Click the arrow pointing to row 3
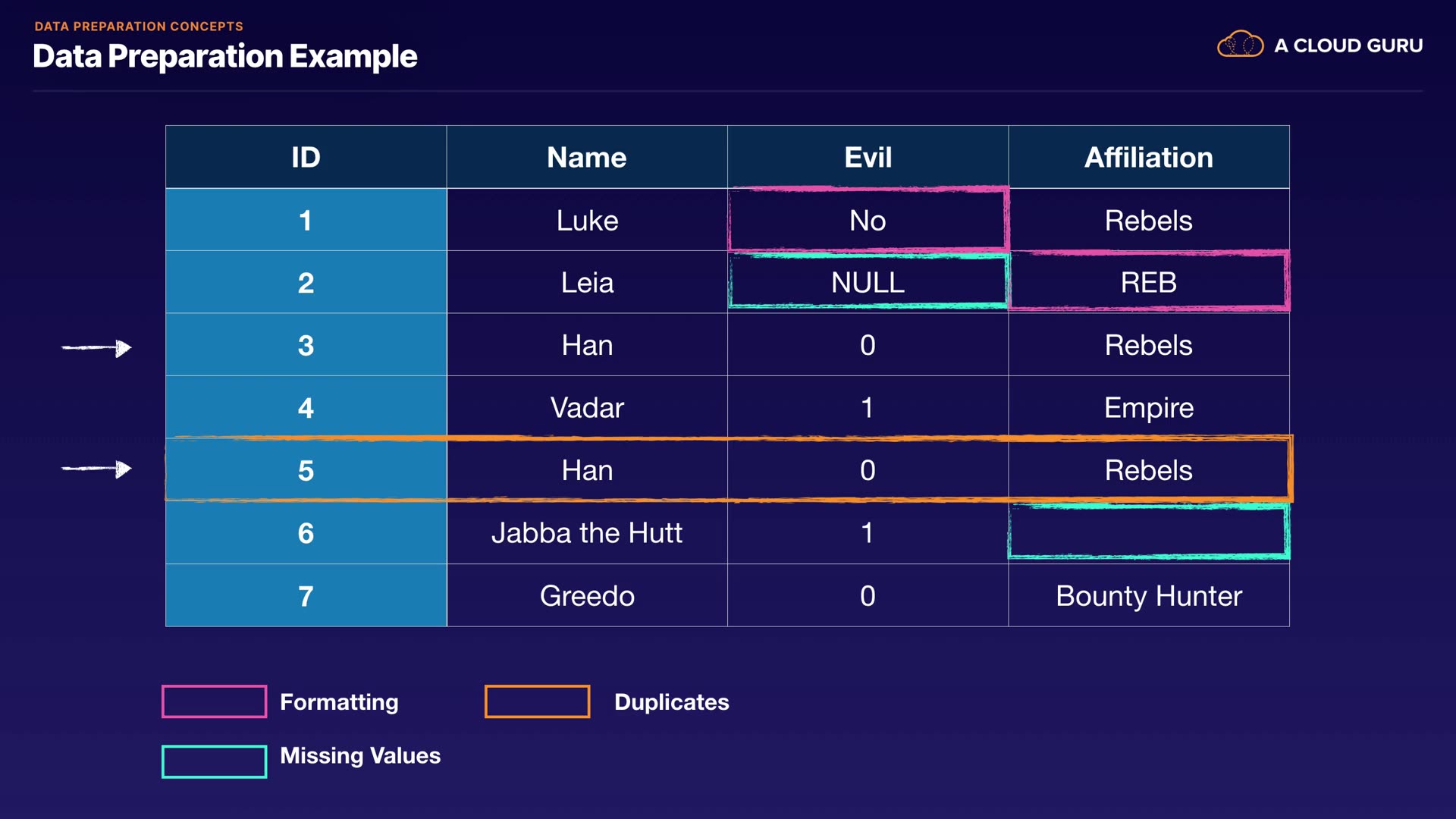 [x=96, y=348]
